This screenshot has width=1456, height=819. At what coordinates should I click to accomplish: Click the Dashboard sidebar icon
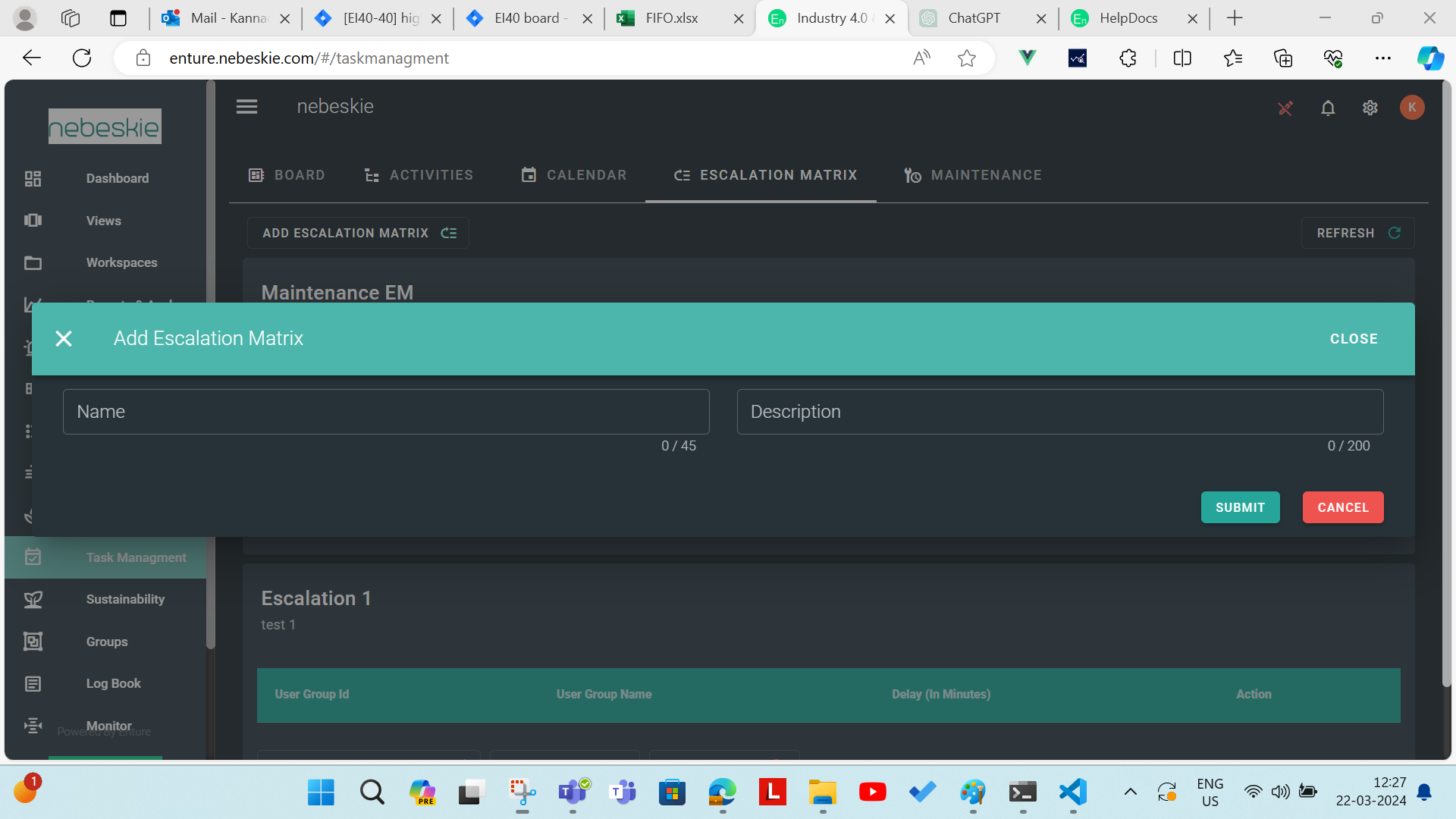pos(33,179)
